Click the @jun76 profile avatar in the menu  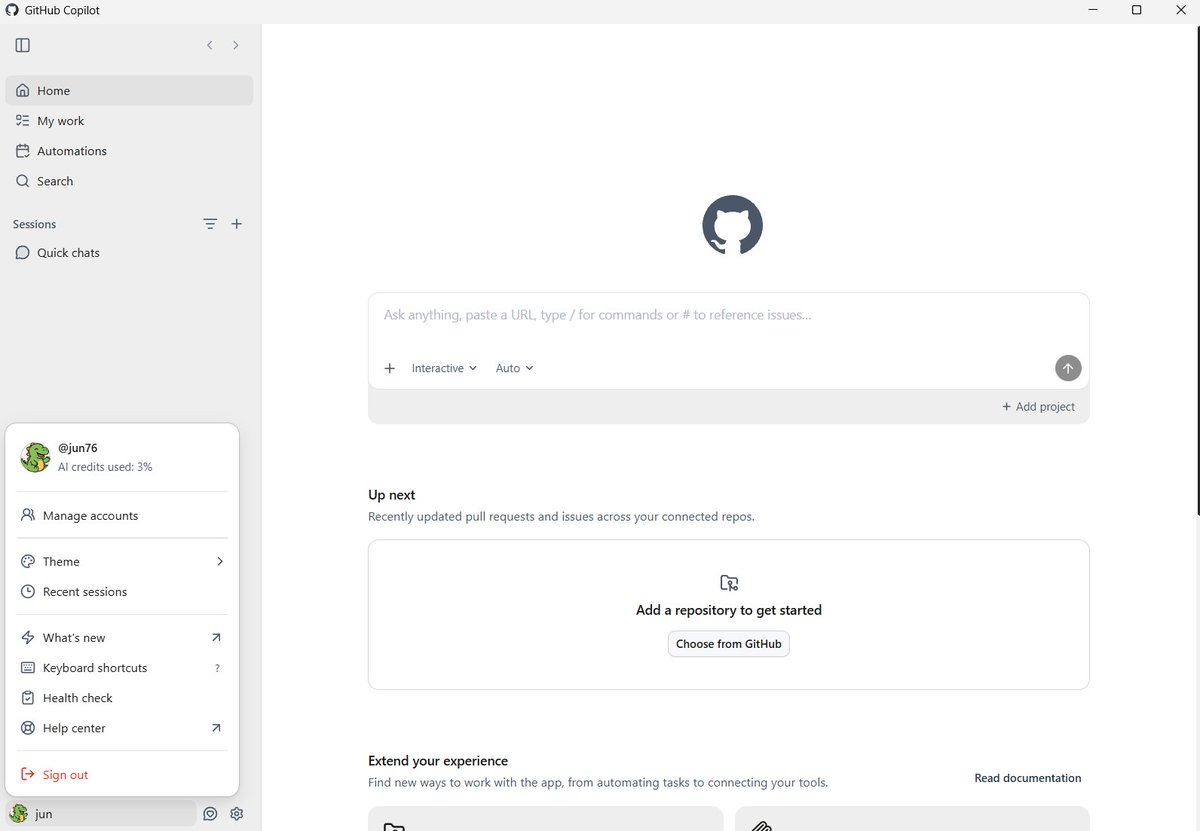35,457
